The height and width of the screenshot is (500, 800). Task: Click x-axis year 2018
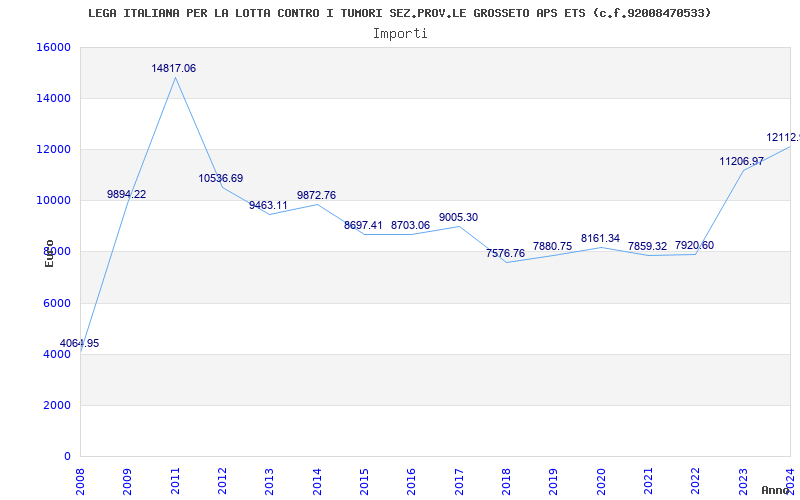tap(506, 482)
